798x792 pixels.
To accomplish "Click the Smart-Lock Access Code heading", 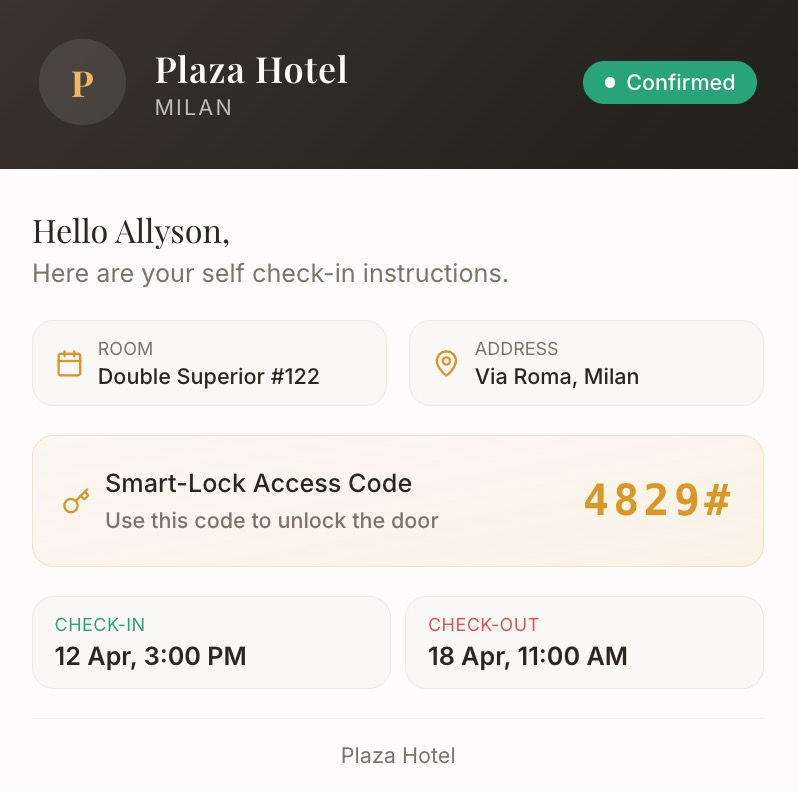I will pos(258,483).
